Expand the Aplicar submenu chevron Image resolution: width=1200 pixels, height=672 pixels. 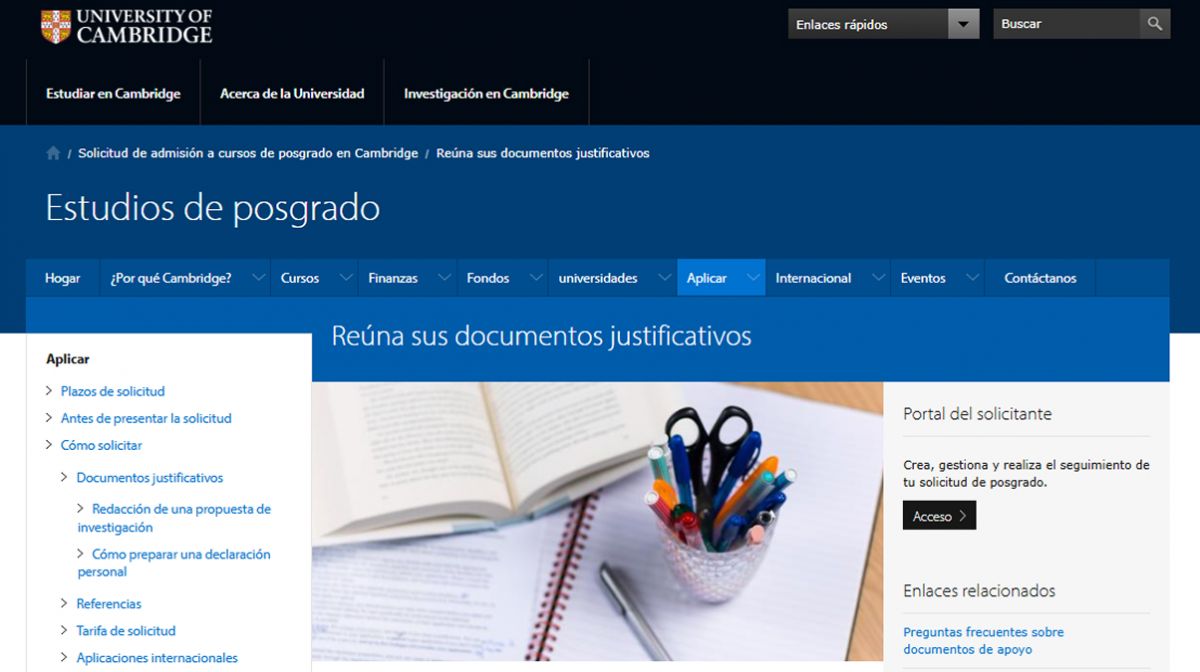[752, 278]
